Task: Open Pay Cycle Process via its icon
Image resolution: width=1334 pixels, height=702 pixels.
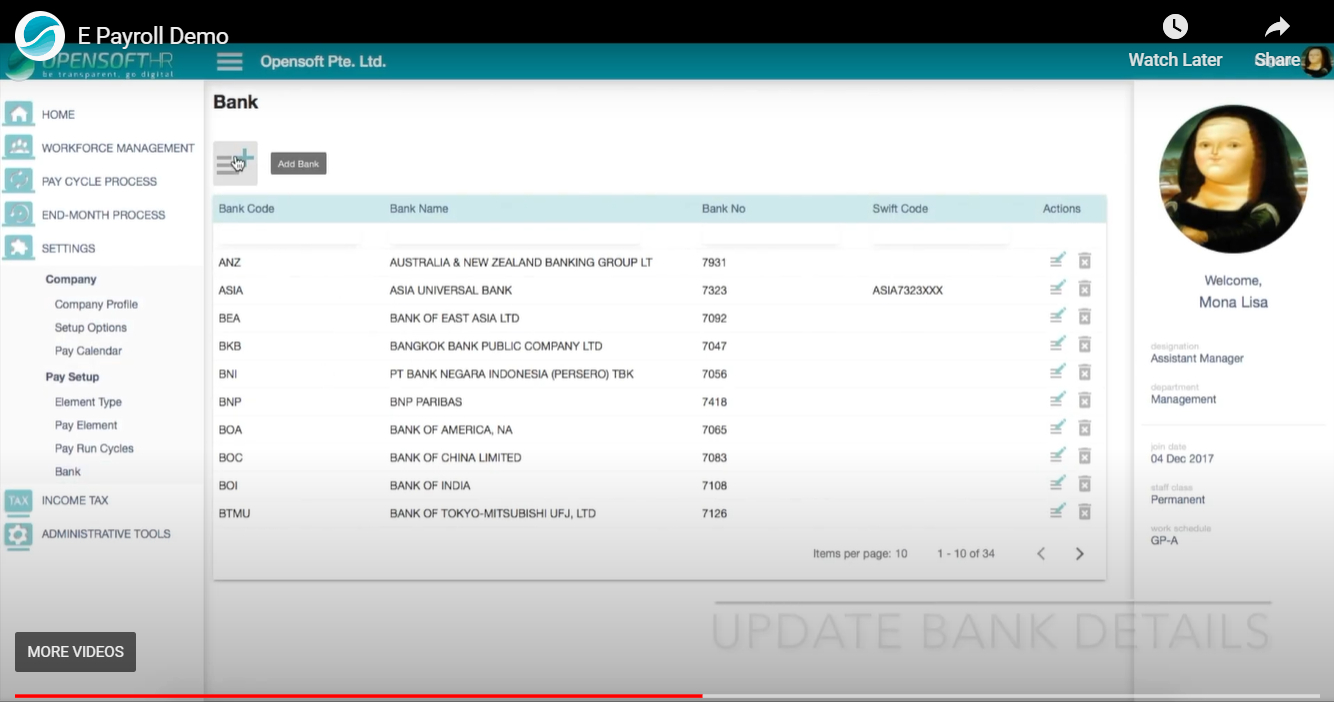Action: point(17,181)
